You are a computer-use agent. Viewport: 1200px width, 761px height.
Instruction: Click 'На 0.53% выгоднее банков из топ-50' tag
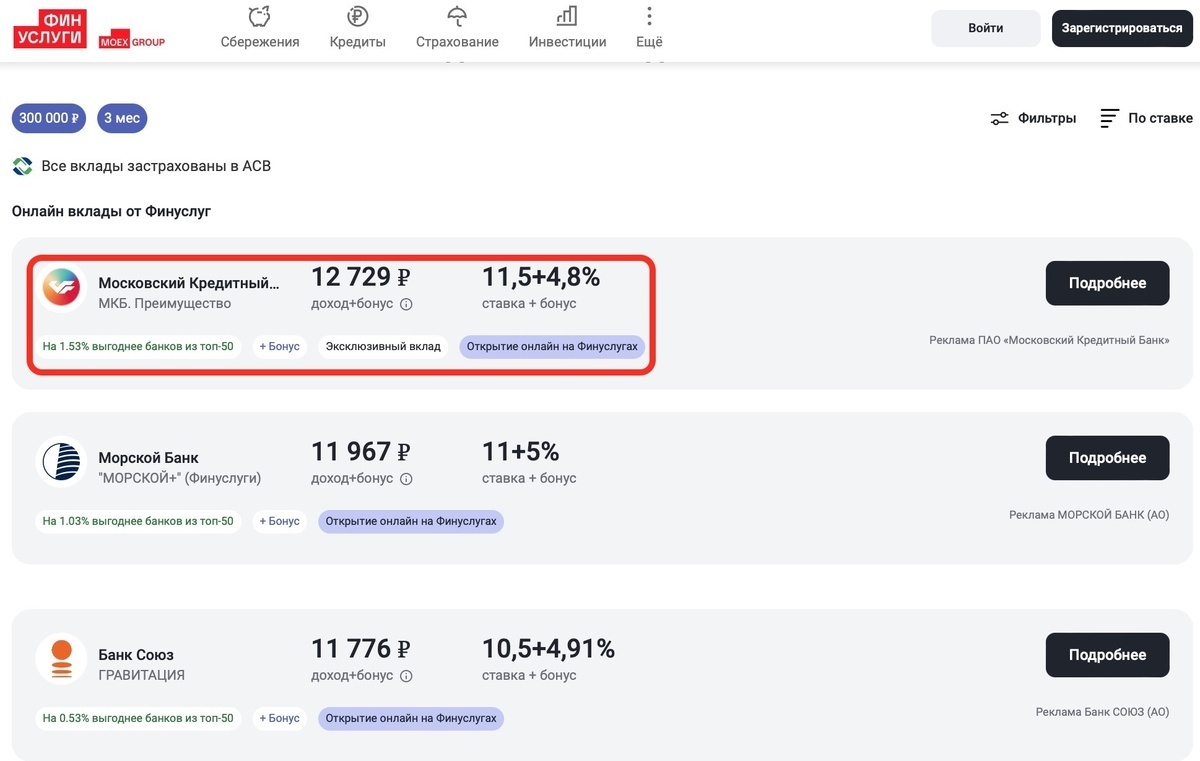tap(138, 718)
